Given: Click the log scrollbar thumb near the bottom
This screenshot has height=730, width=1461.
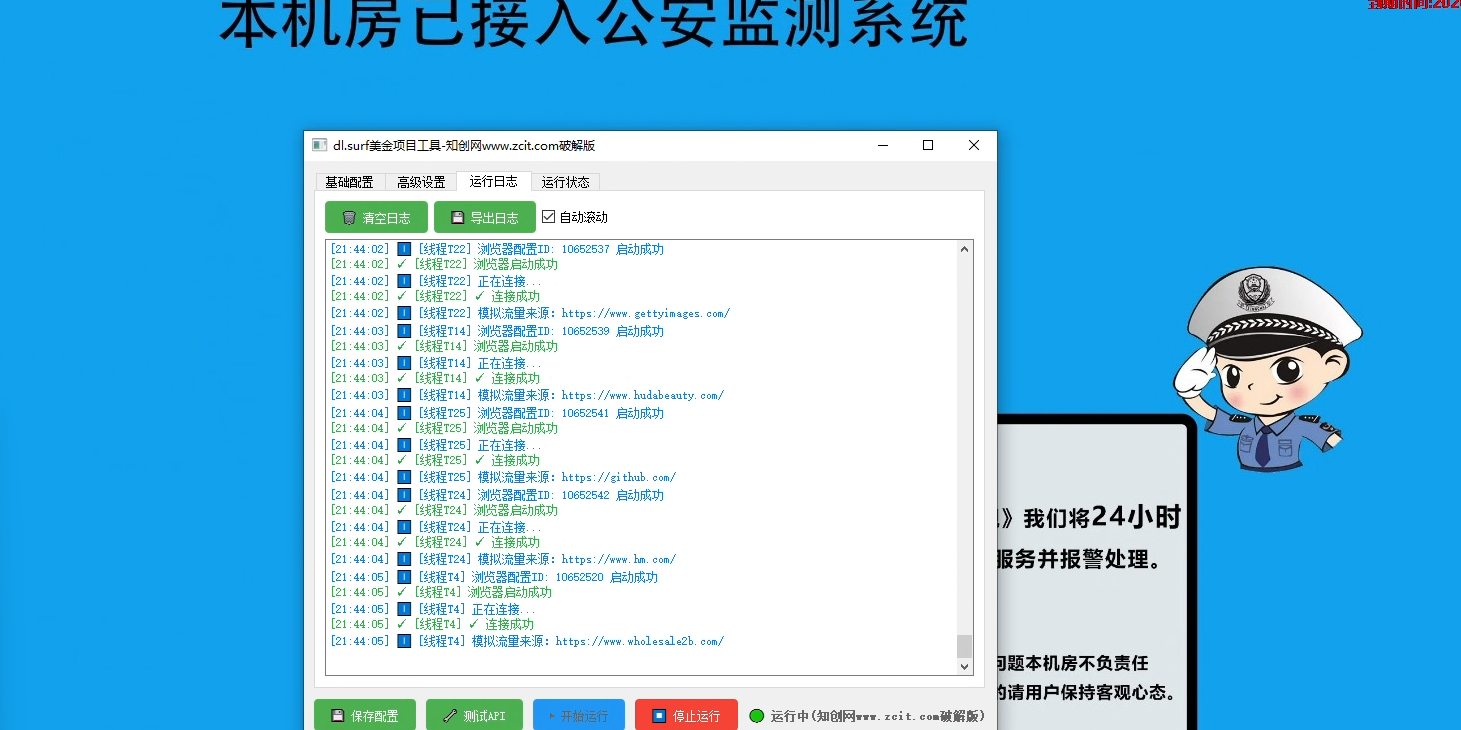Looking at the screenshot, I should point(964,648).
